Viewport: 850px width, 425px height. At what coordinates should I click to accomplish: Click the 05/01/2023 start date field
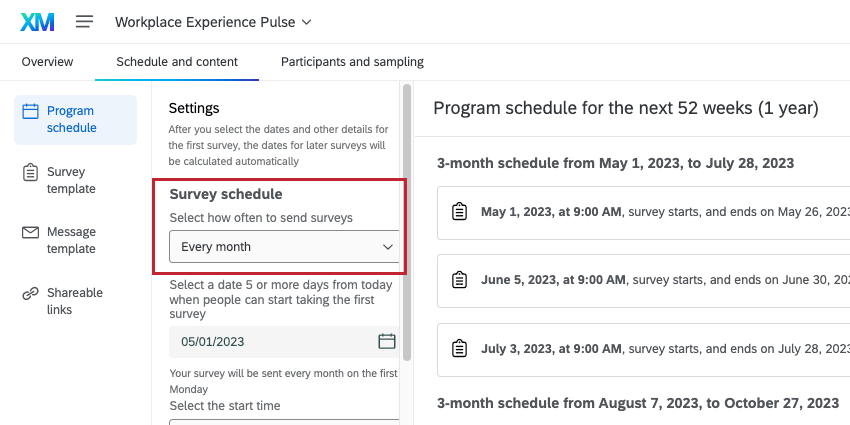click(270, 341)
